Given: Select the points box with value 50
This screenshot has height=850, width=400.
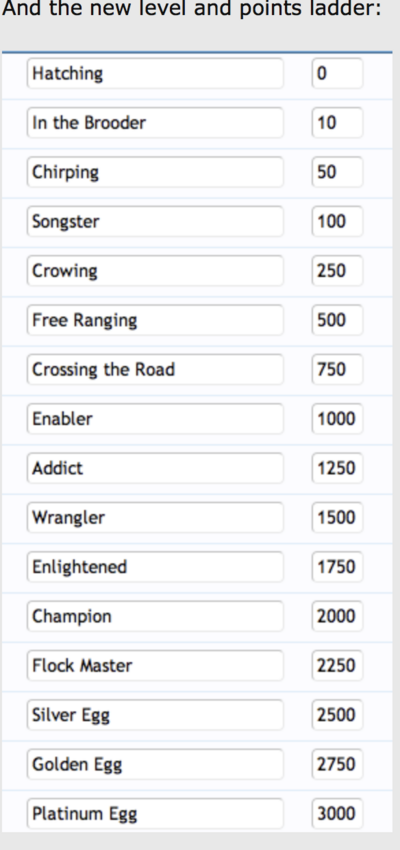Looking at the screenshot, I should (x=337, y=172).
